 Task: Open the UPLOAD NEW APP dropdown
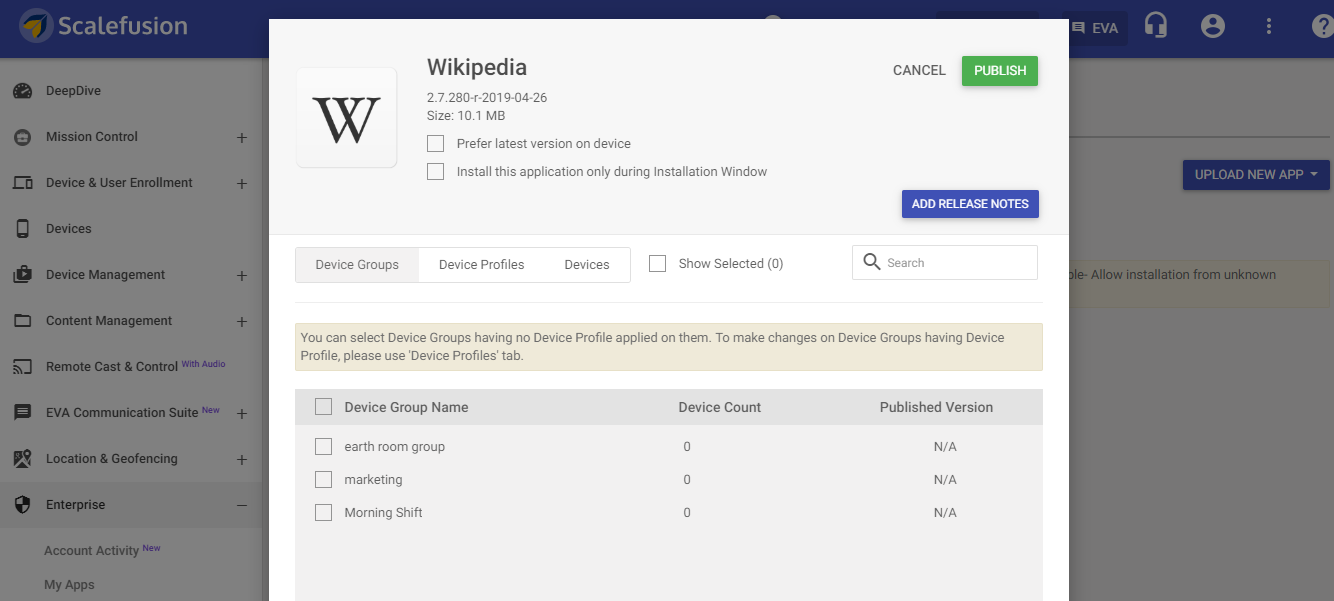[1256, 175]
